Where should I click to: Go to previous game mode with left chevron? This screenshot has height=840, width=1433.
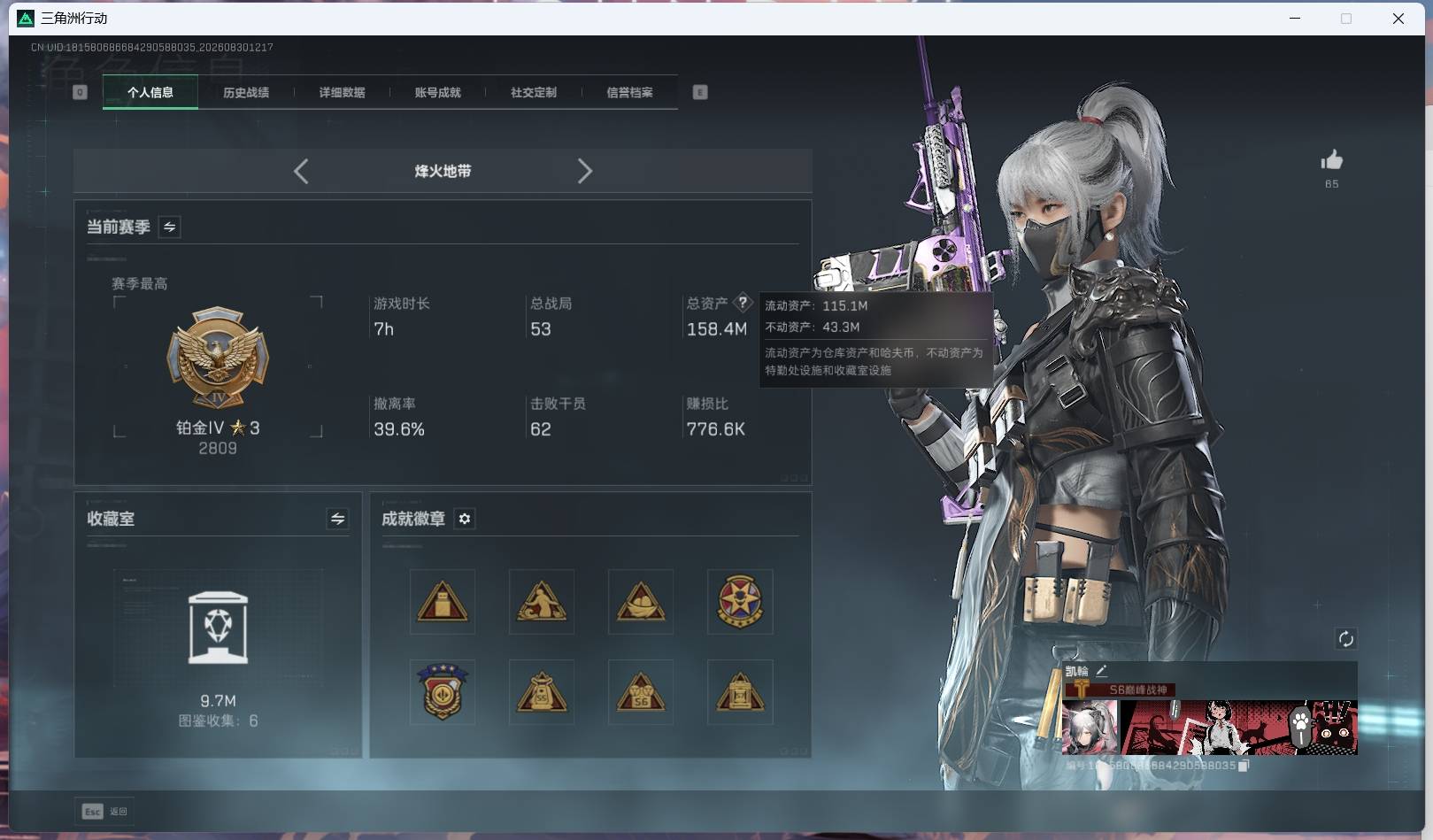(301, 171)
